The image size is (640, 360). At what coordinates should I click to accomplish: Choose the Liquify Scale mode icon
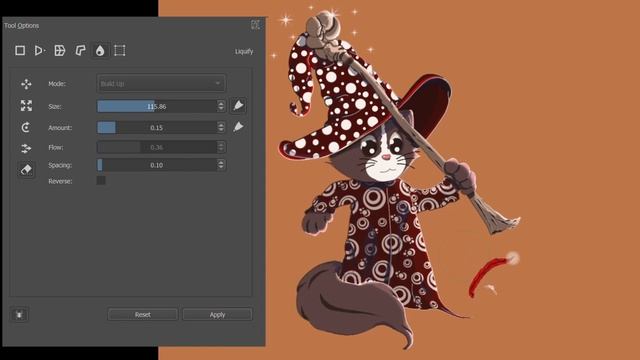(x=26, y=106)
